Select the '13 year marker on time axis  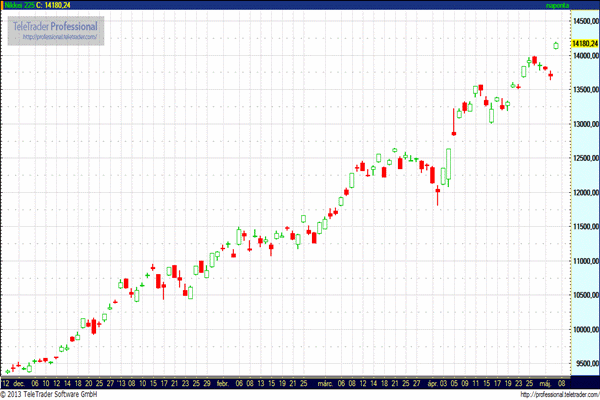pyautogui.click(x=121, y=383)
